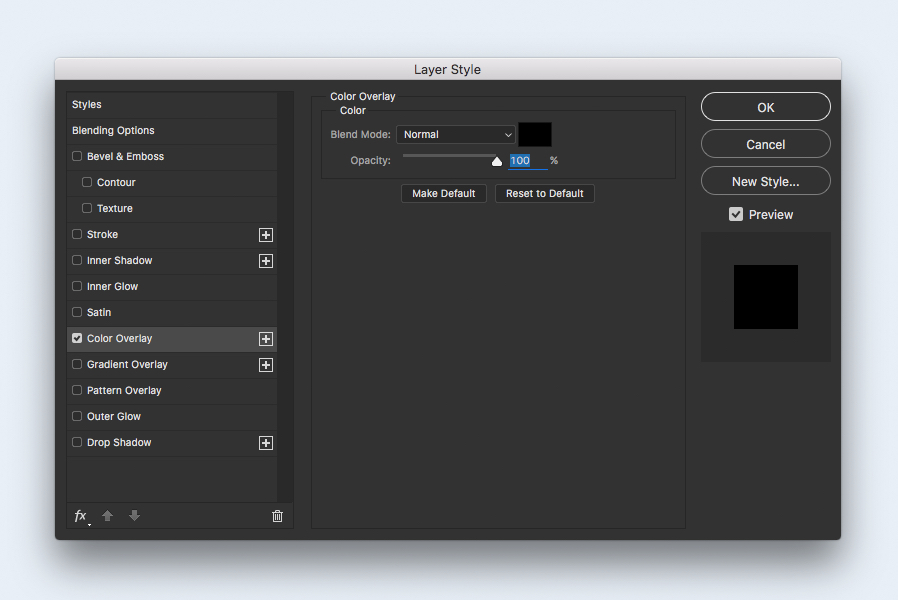The height and width of the screenshot is (600, 898).
Task: Disable the Preview checkbox
Action: (735, 214)
